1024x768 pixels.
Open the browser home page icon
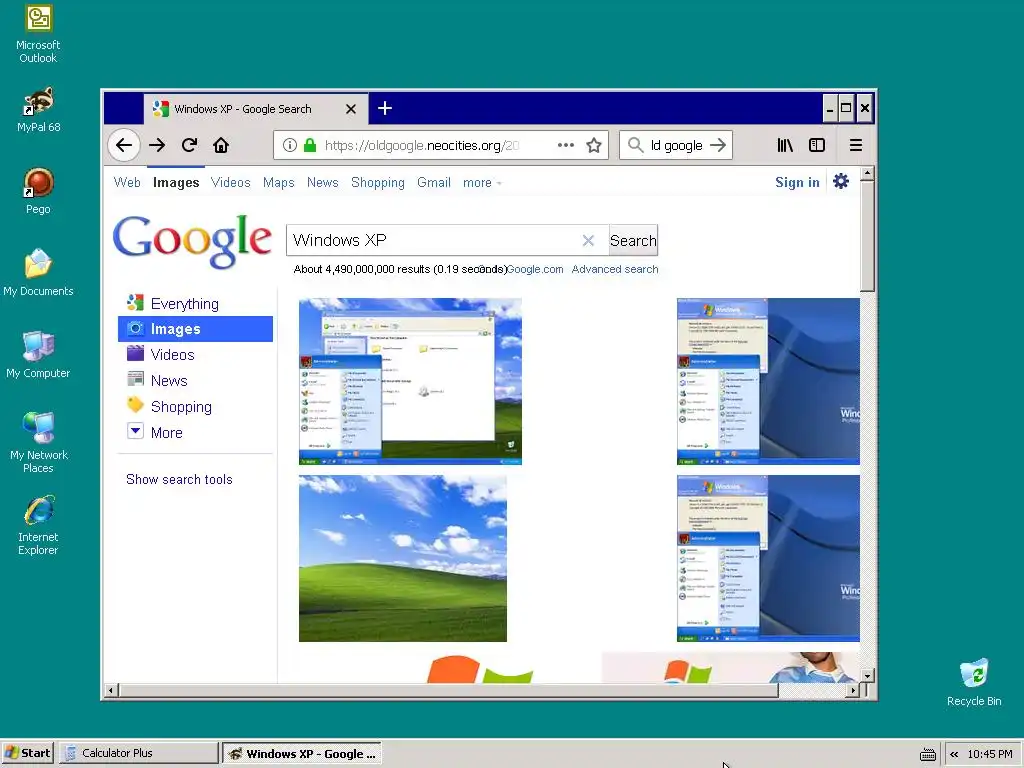pyautogui.click(x=221, y=145)
